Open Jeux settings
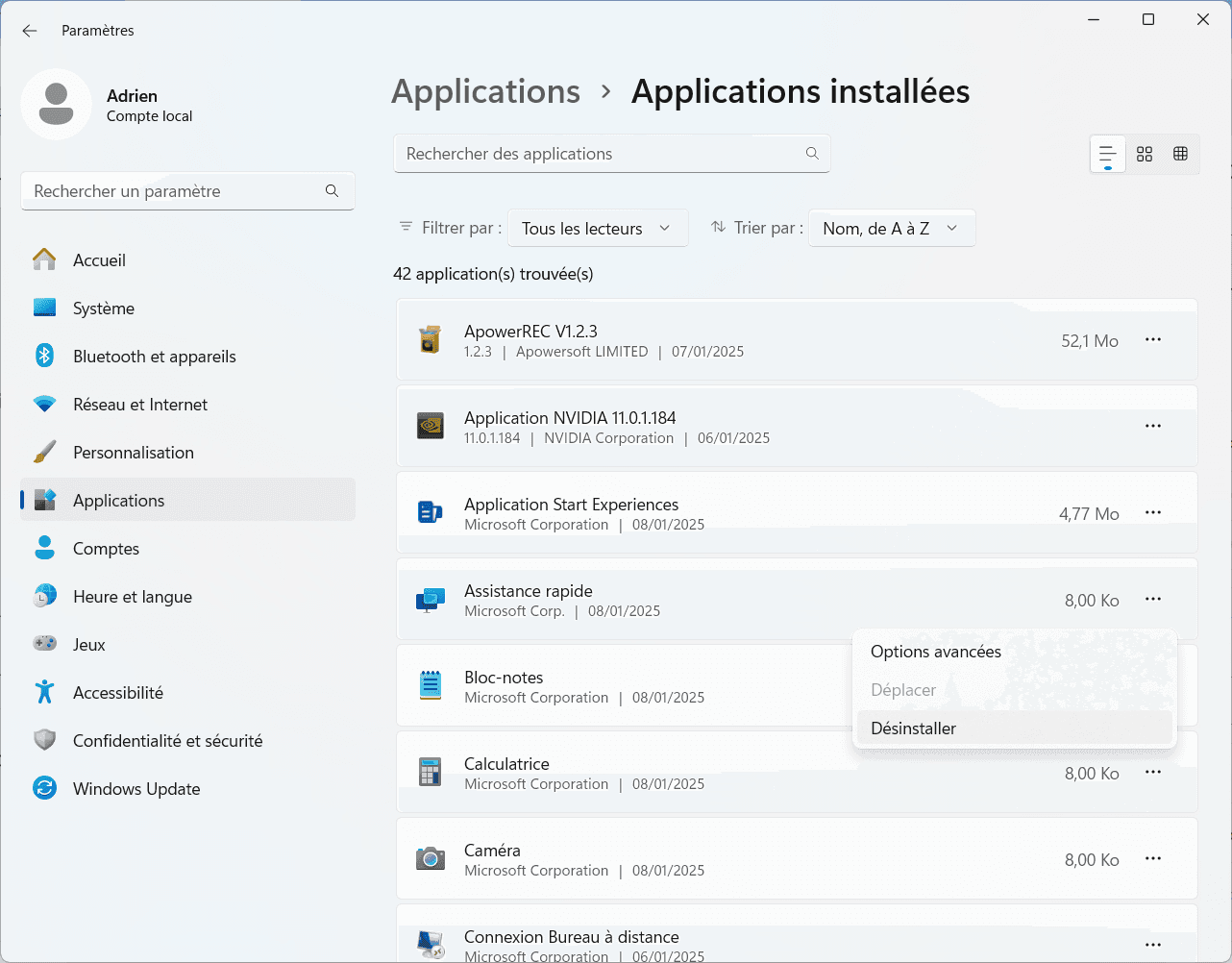Image resolution: width=1232 pixels, height=963 pixels. 187,645
